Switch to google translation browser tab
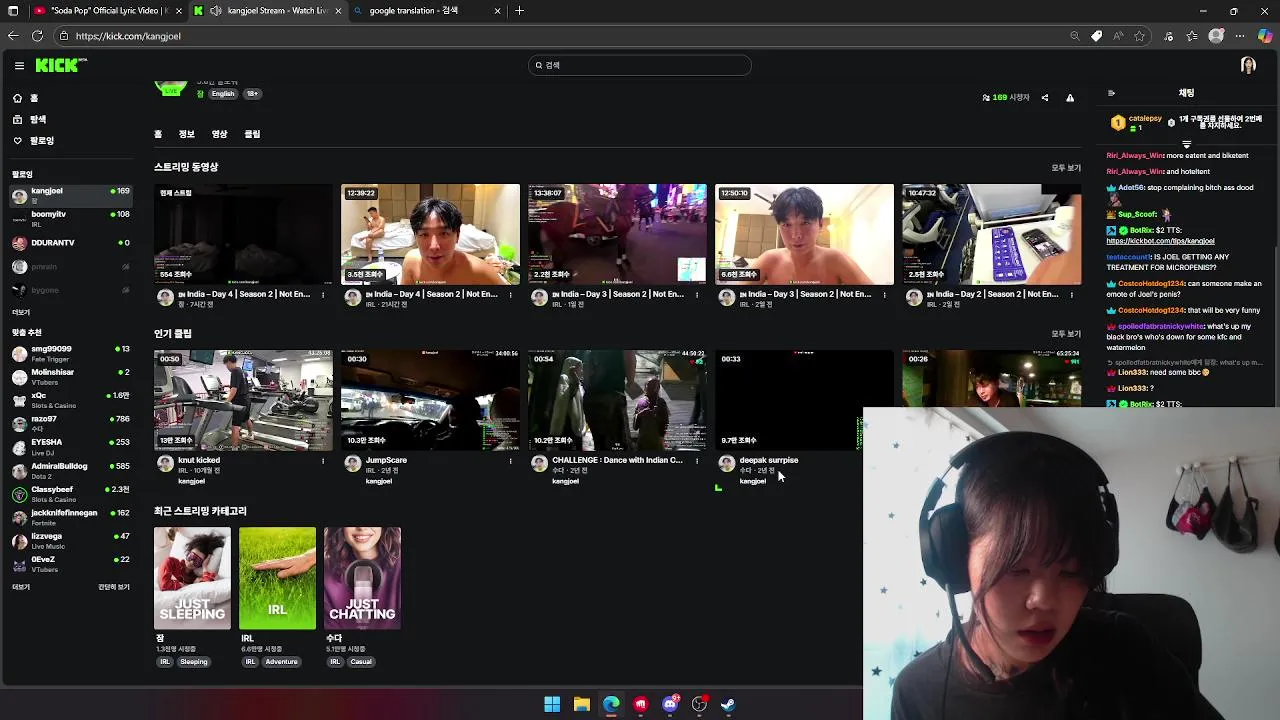The height and width of the screenshot is (720, 1280). click(x=428, y=11)
